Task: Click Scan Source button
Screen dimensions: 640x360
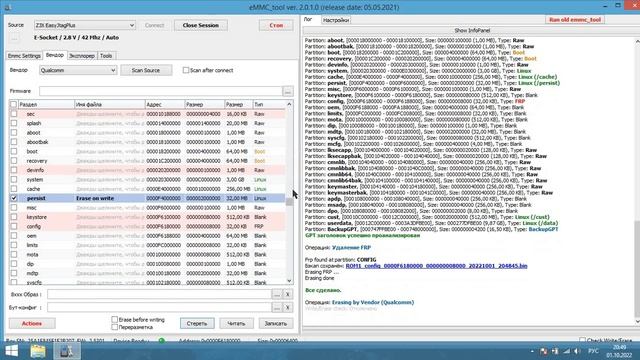Action: [146, 70]
